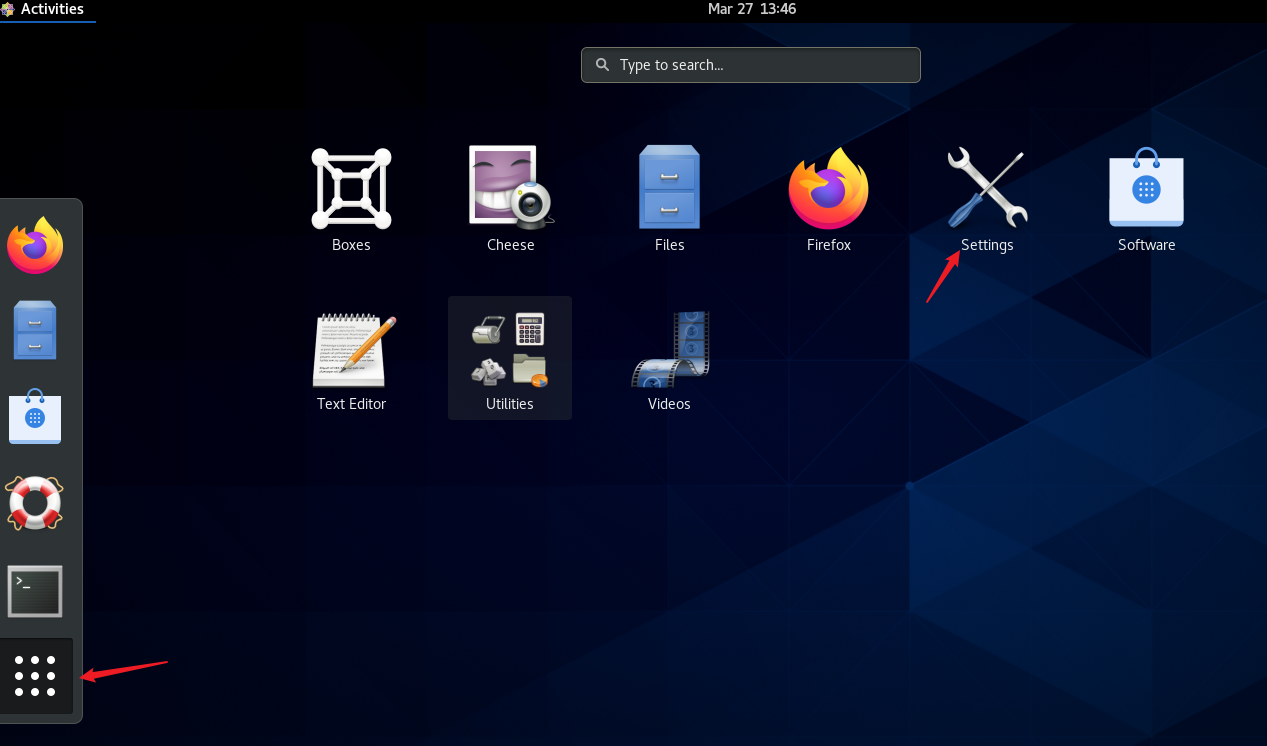The image size is (1267, 746).
Task: Click the Activities menu item
Action: click(x=48, y=9)
